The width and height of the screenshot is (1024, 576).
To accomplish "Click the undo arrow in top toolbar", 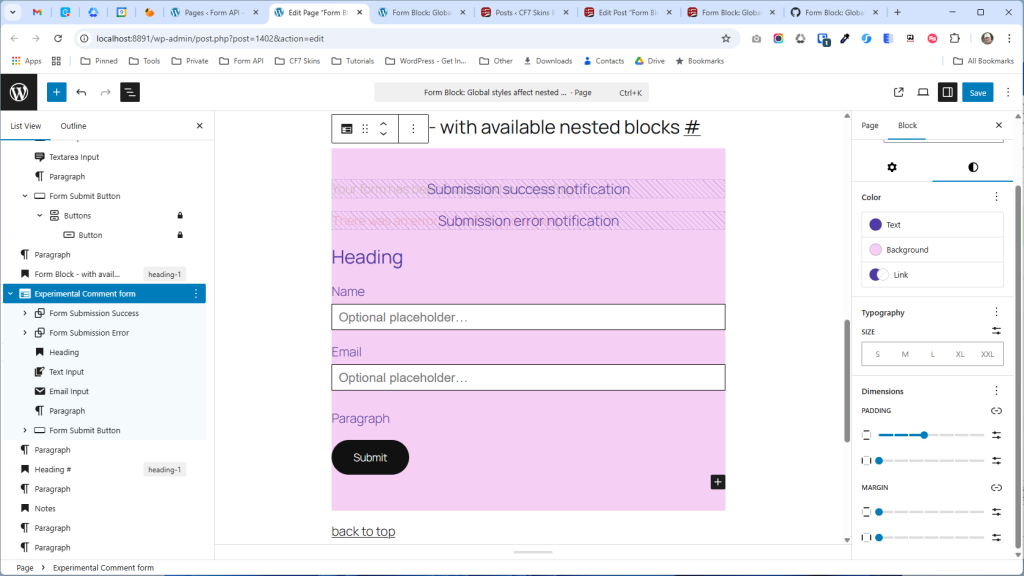I will (81, 92).
